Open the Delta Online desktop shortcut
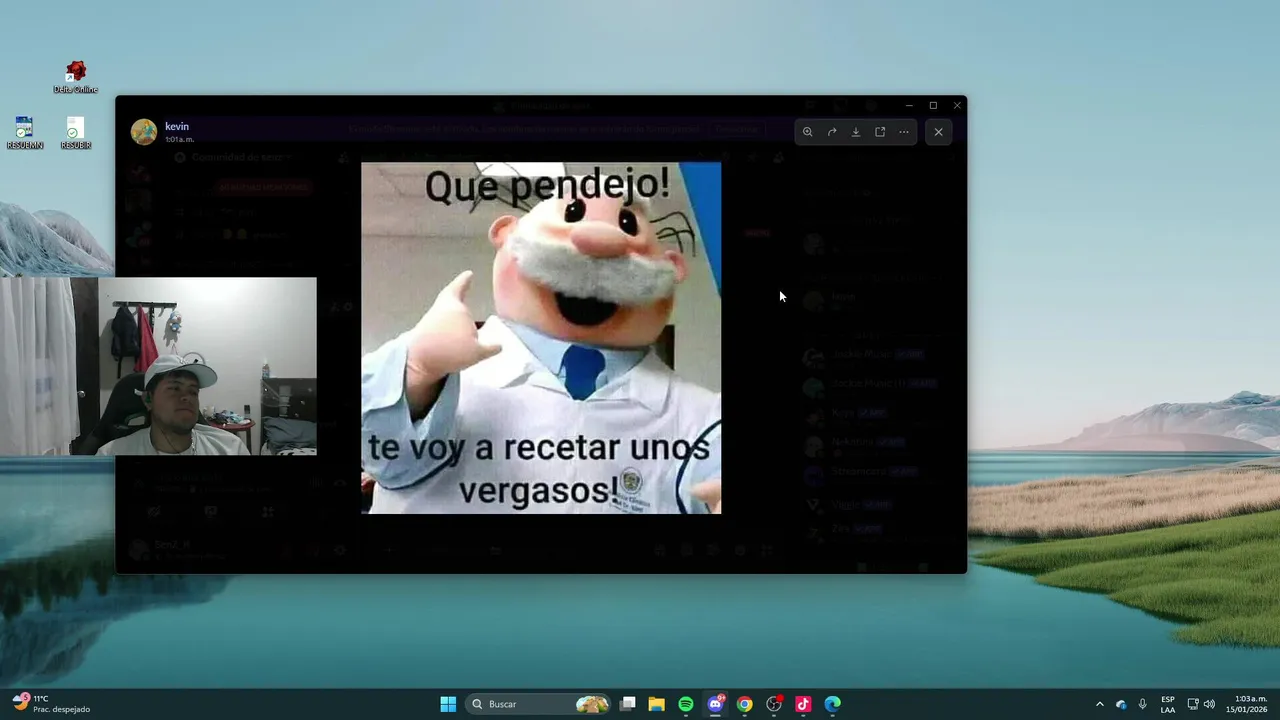The height and width of the screenshot is (720, 1280). pyautogui.click(x=76, y=77)
